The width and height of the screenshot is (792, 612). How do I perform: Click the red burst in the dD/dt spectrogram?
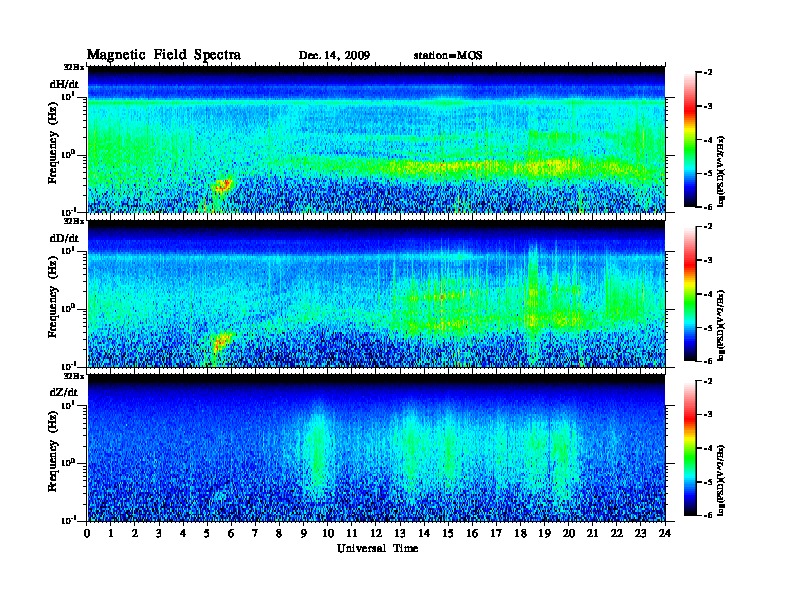[x=220, y=342]
